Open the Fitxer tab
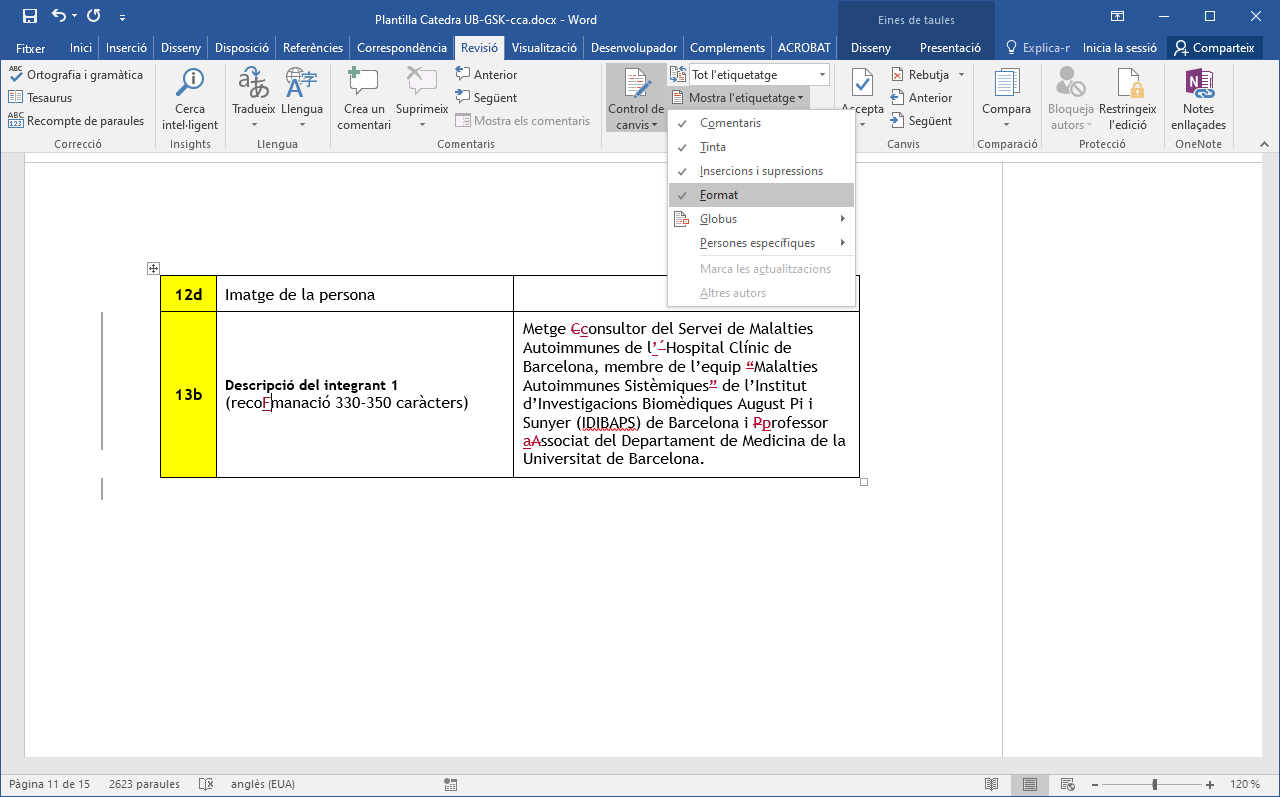This screenshot has width=1280, height=797. coord(30,48)
